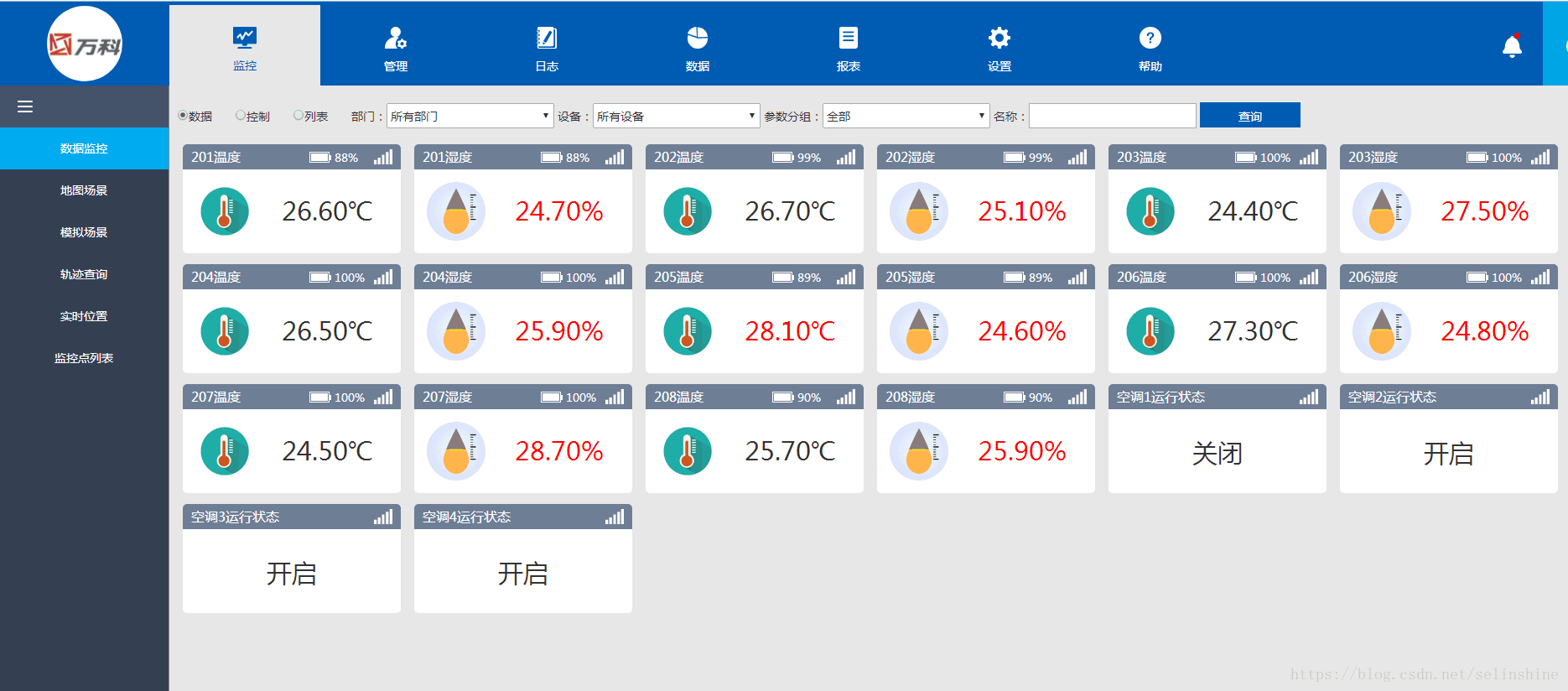Screen dimensions: 1568x691
Task: Select 数据监控 in the sidebar
Action: click(84, 148)
